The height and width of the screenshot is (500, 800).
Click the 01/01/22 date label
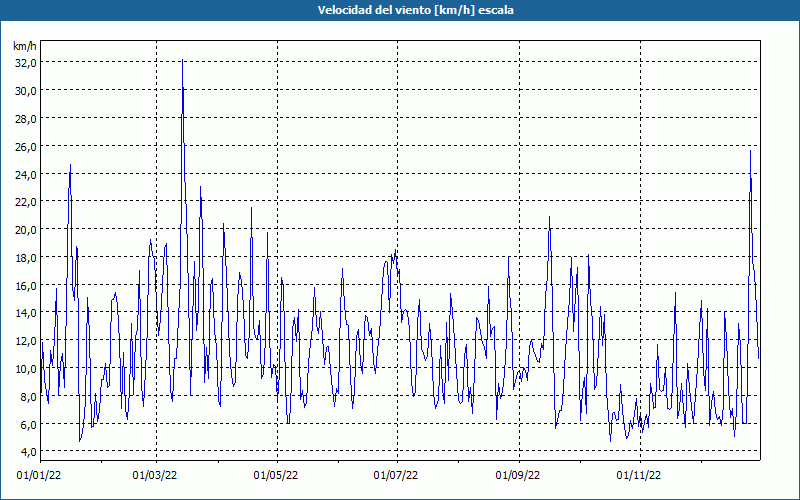point(39,476)
